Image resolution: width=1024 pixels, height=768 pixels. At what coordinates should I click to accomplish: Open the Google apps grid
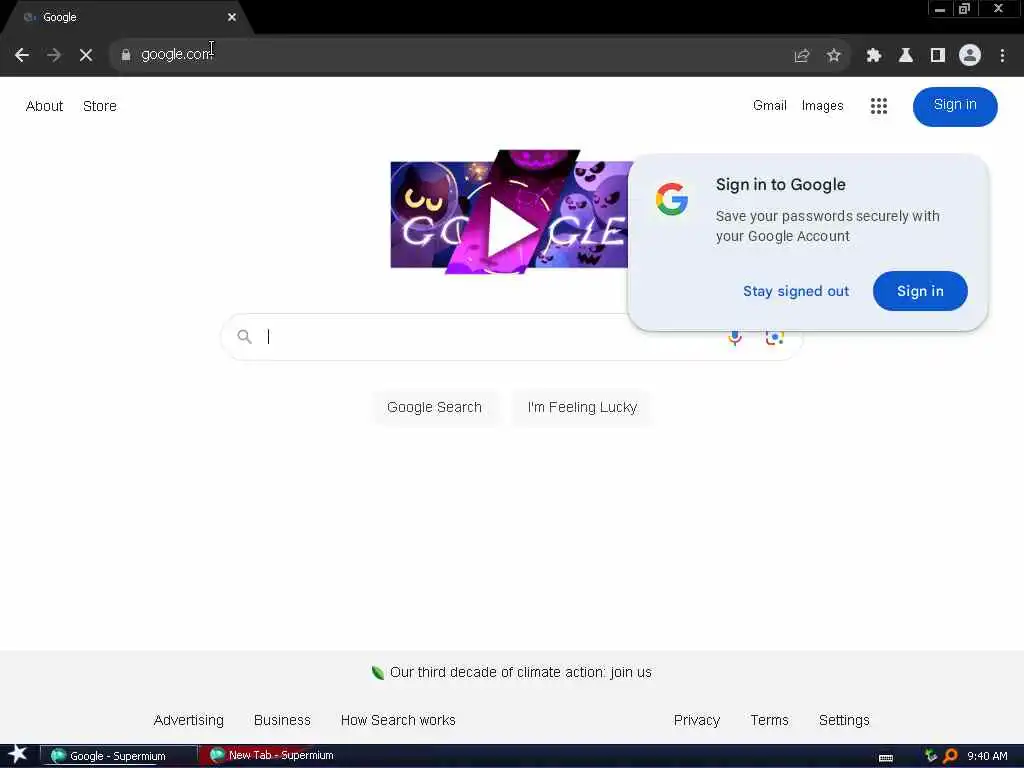[879, 106]
